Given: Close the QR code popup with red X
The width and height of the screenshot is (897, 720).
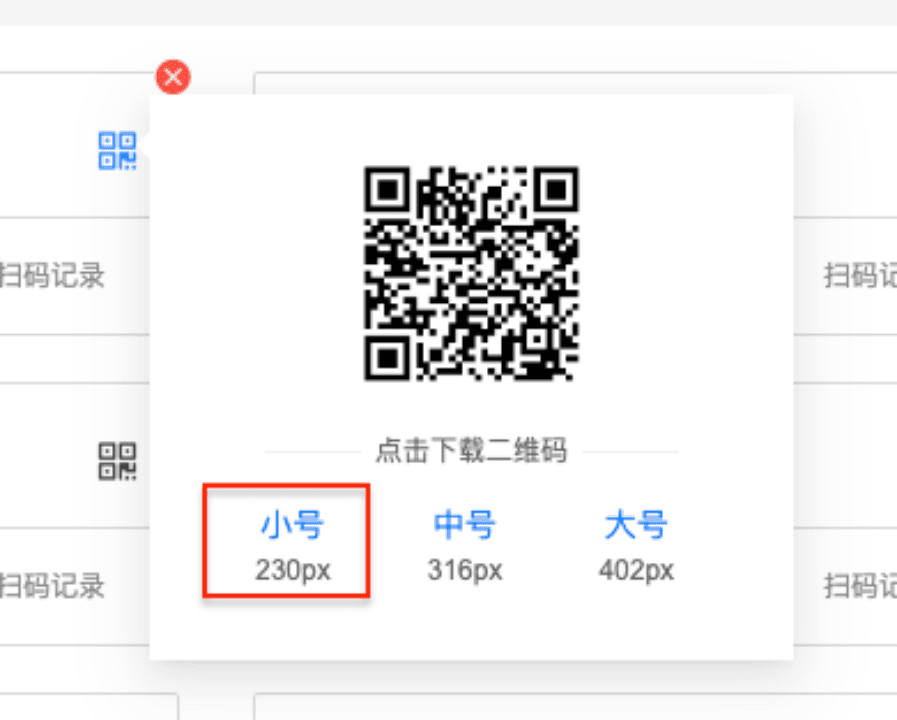Looking at the screenshot, I should point(173,77).
